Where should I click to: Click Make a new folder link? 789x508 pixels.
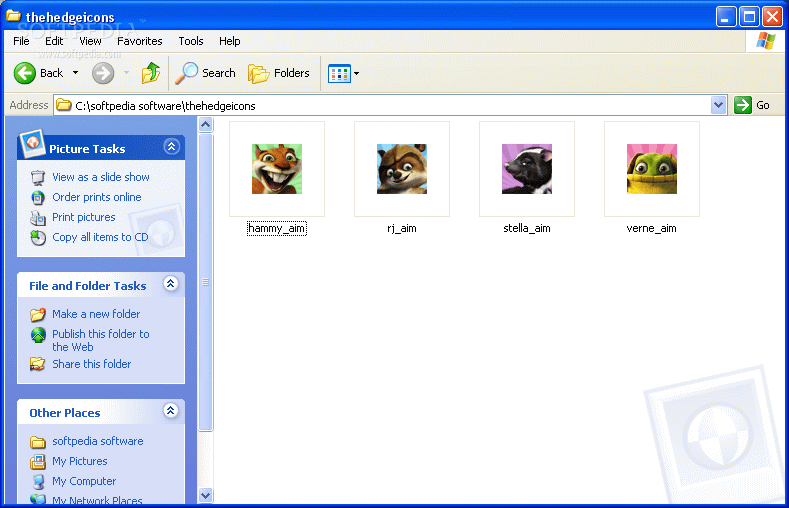click(x=96, y=314)
